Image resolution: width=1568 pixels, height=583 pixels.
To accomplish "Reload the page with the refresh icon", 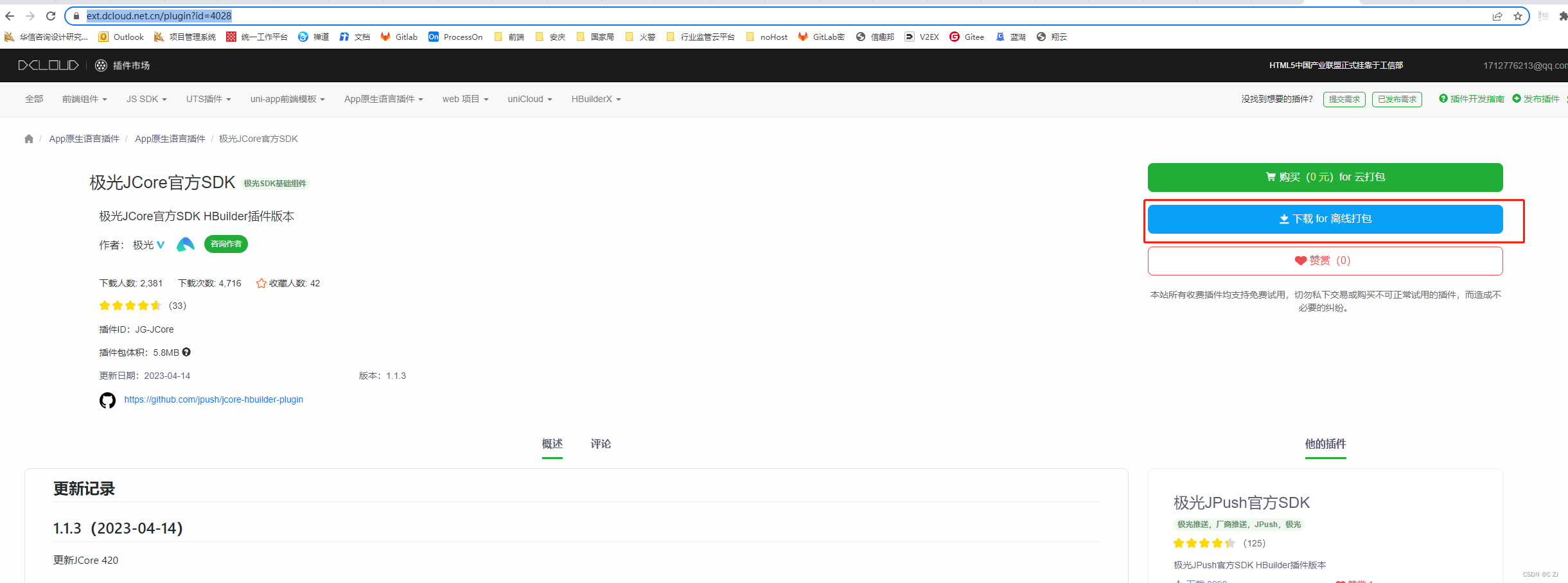I will [51, 16].
